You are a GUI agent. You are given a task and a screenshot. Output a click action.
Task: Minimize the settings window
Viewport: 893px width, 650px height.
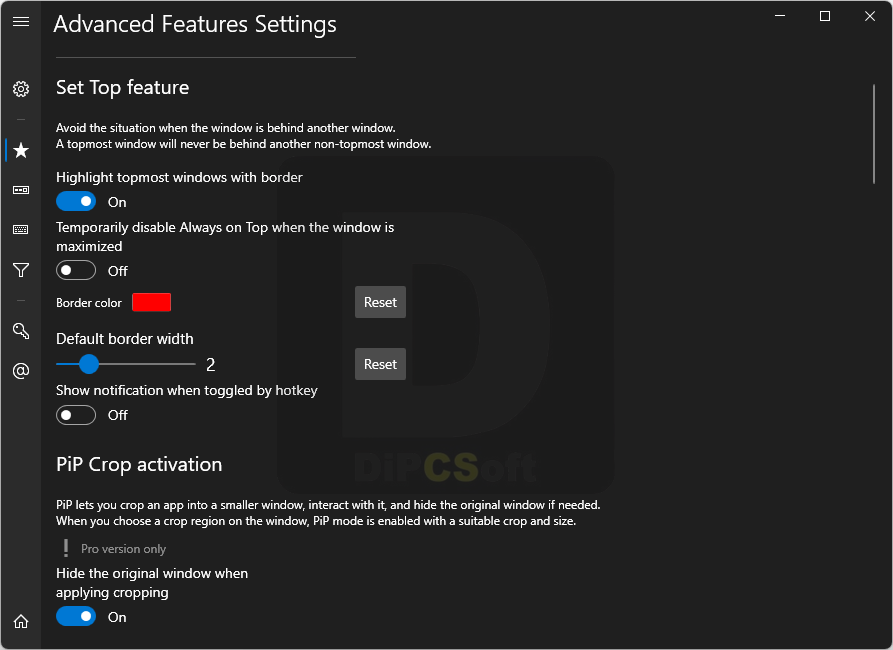pyautogui.click(x=780, y=17)
